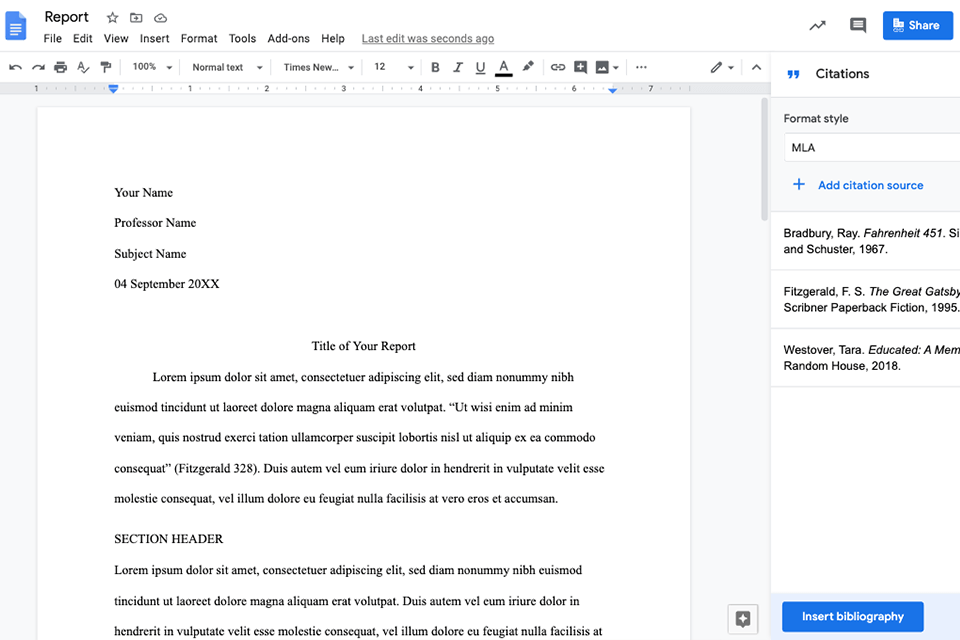Open the Help menu
The height and width of the screenshot is (640, 960).
333,39
